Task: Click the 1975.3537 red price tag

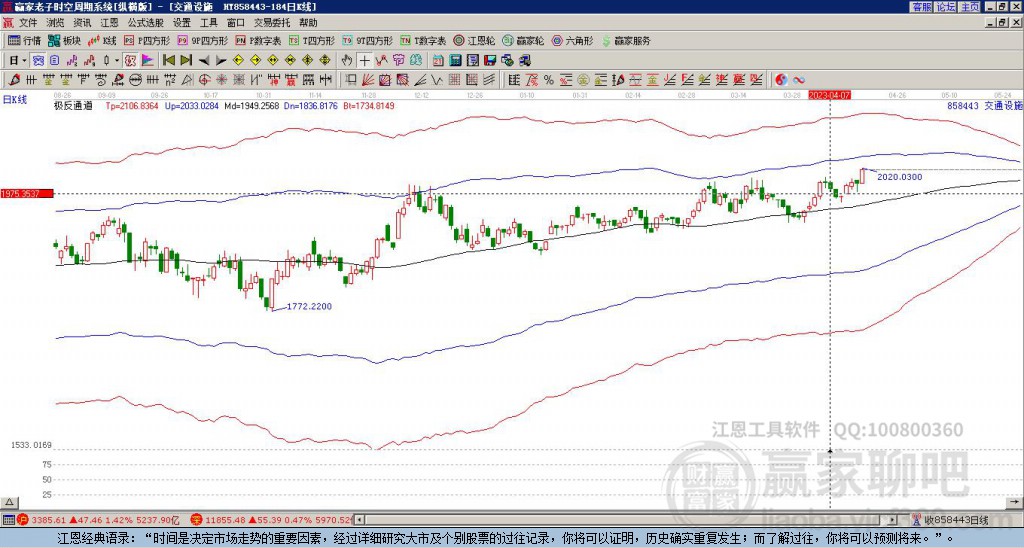Action: coord(27,193)
